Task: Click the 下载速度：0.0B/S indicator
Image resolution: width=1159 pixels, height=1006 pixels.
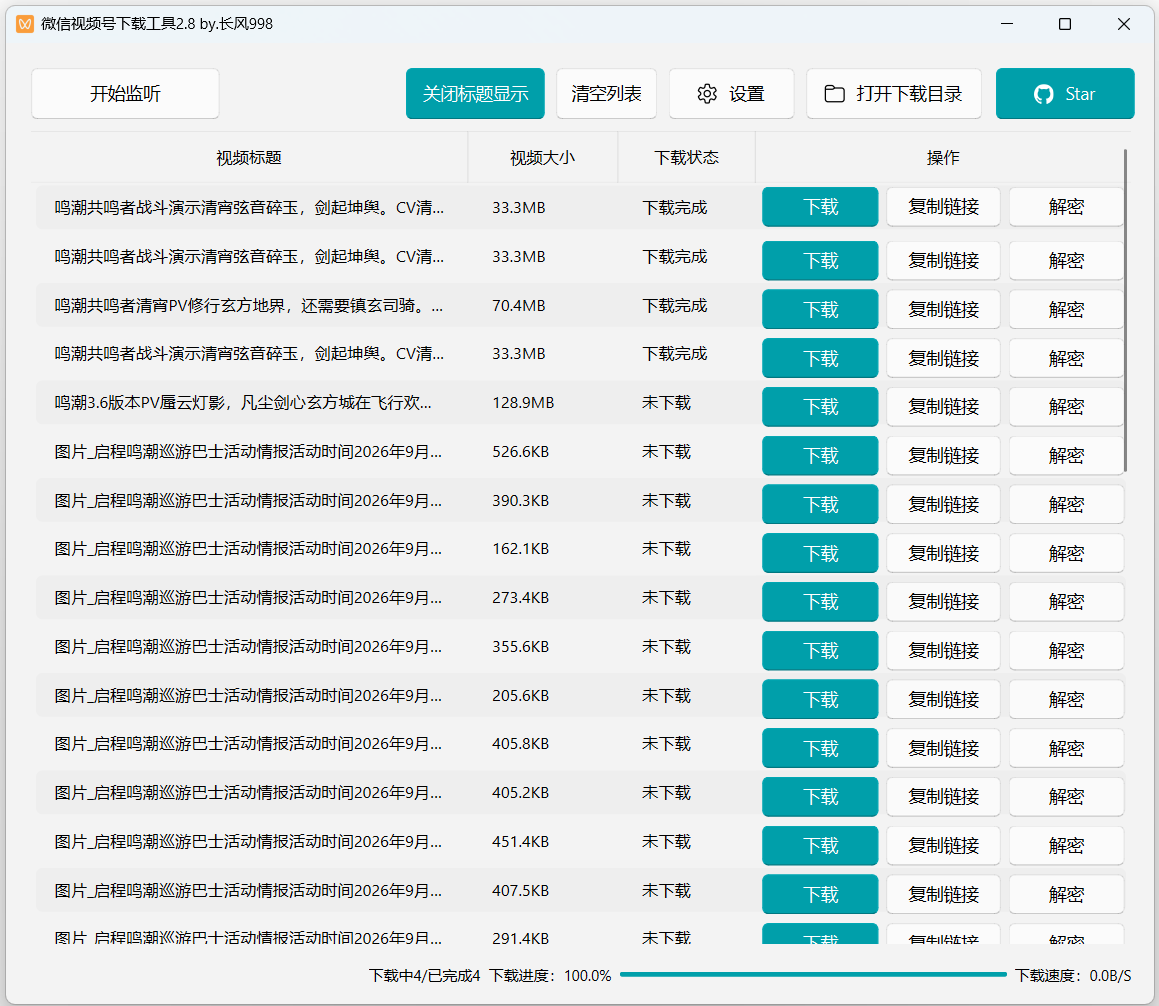Action: tap(1073, 976)
